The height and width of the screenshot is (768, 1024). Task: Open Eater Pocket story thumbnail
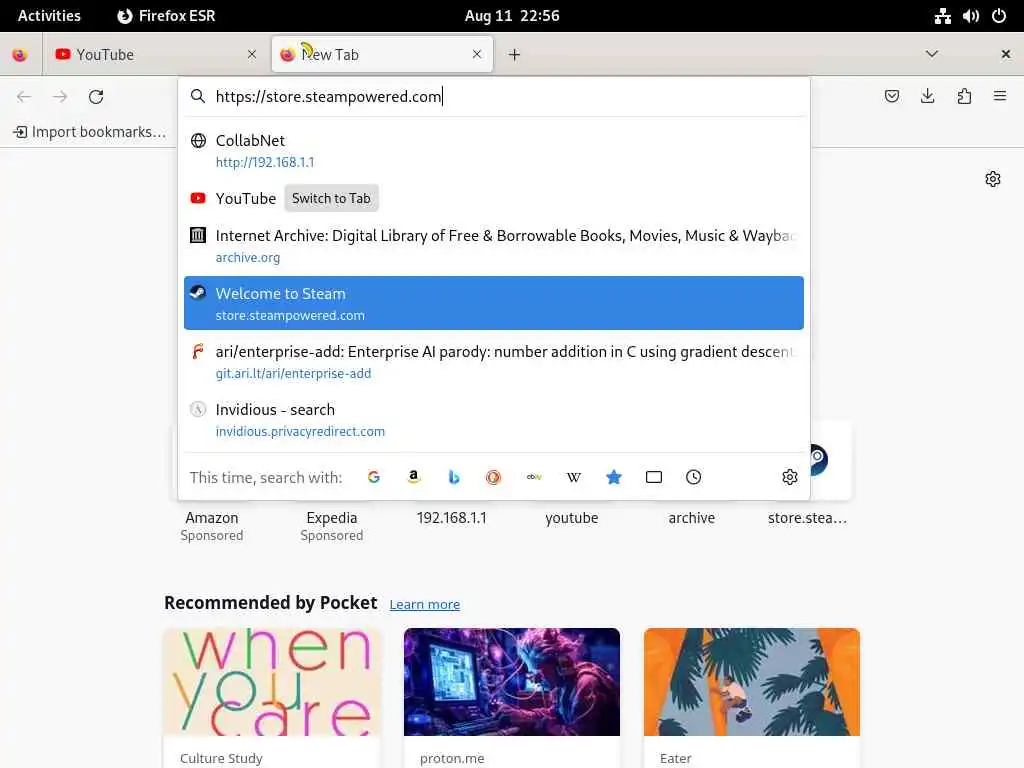click(x=752, y=682)
